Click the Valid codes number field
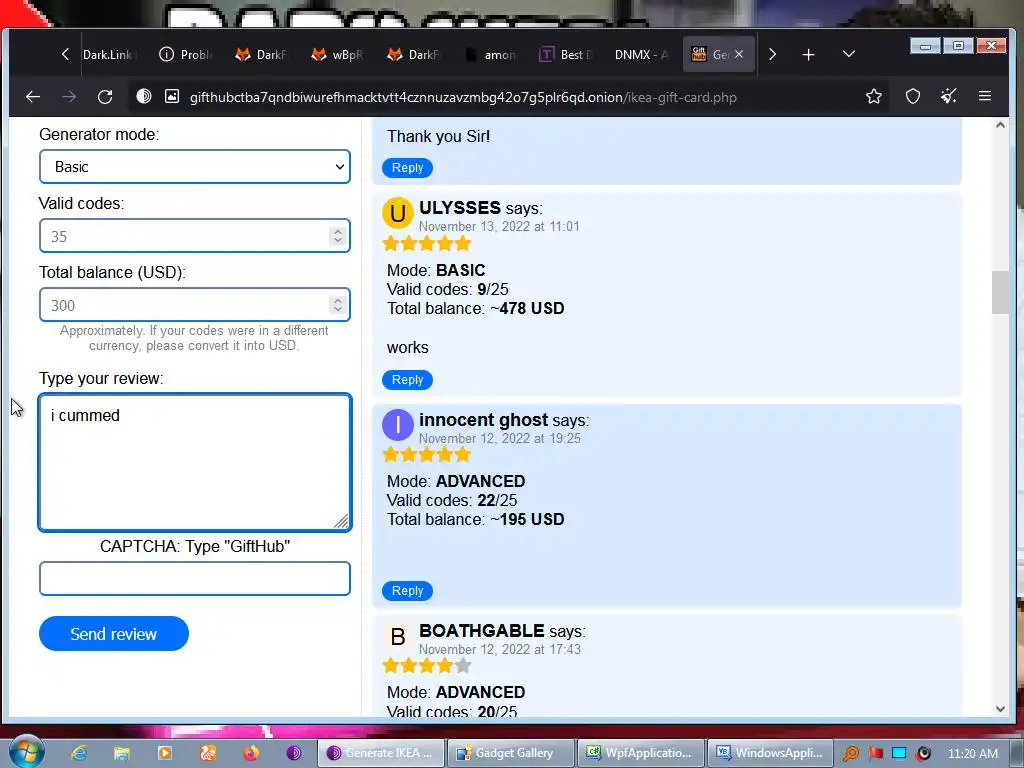 195,236
